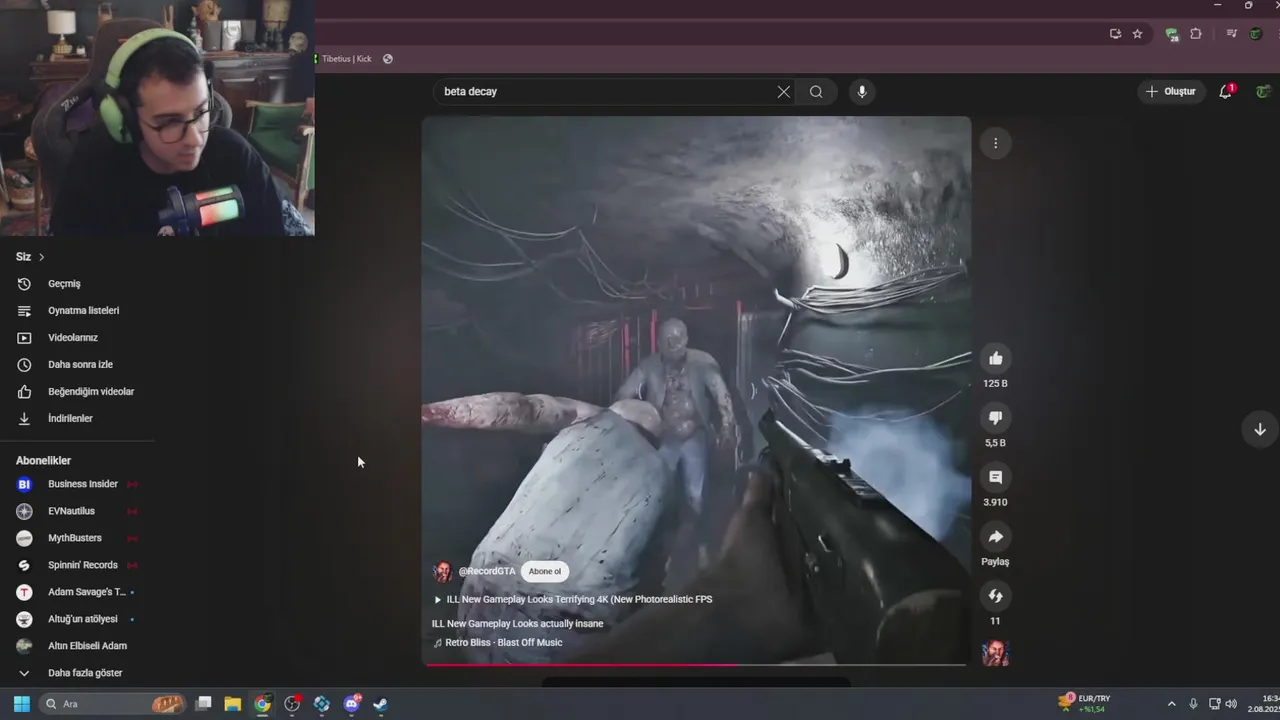Open the Windows Start menu

tap(21, 704)
